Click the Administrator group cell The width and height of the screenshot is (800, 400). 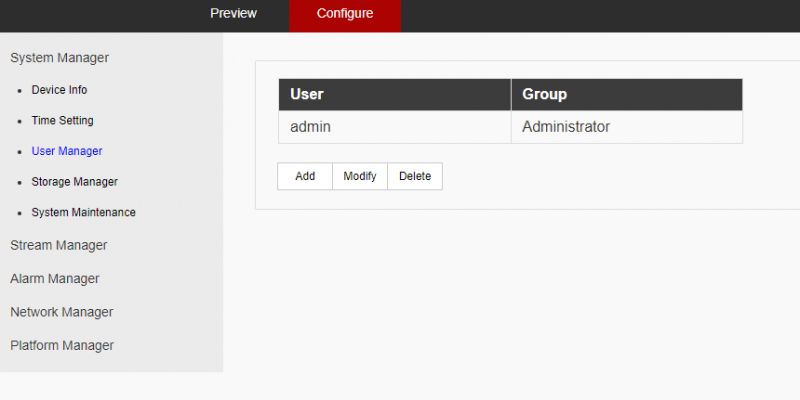(626, 127)
